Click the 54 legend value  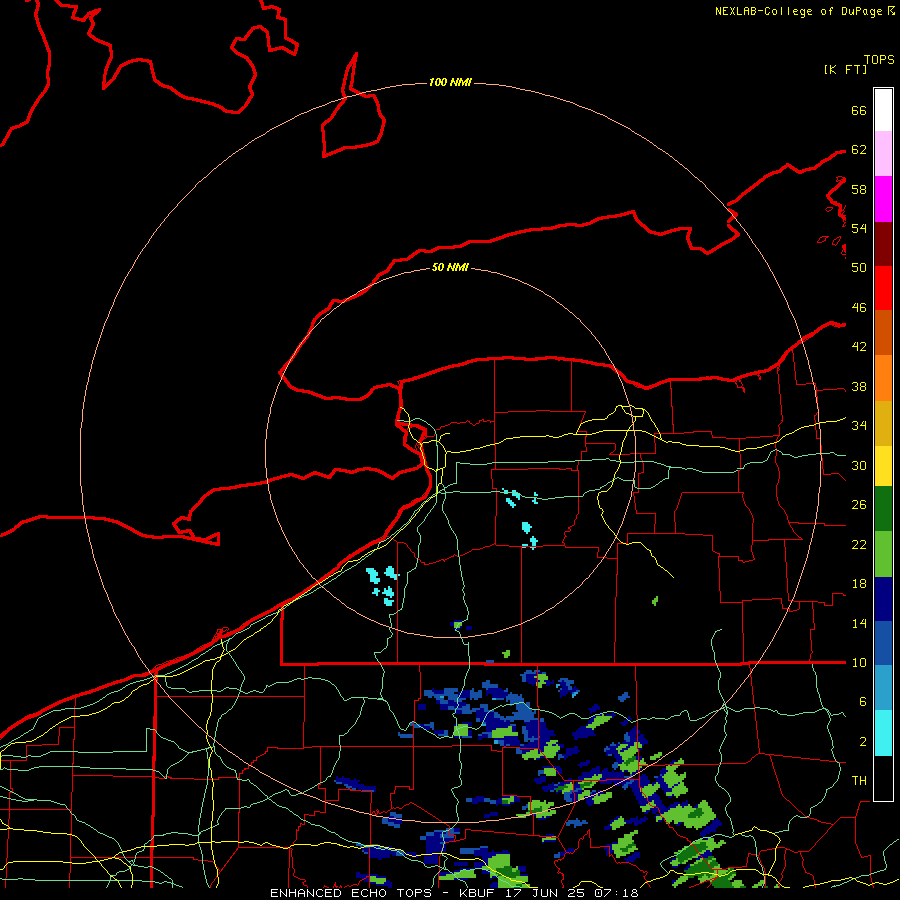click(859, 228)
